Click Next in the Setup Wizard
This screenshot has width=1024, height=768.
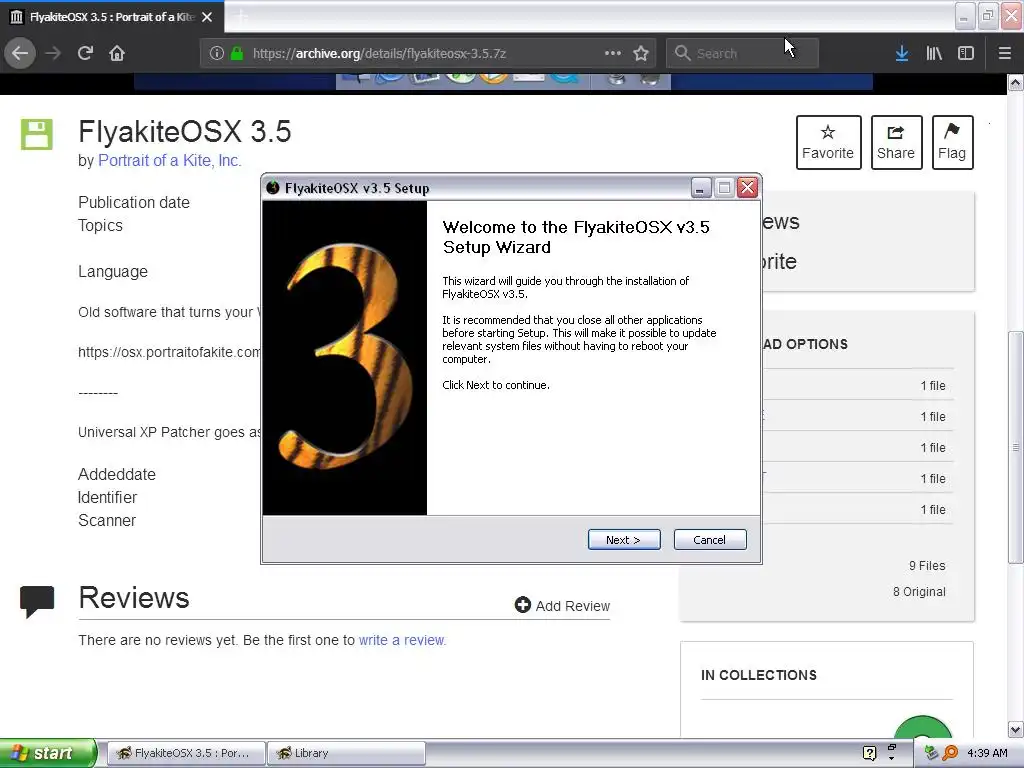tap(624, 539)
